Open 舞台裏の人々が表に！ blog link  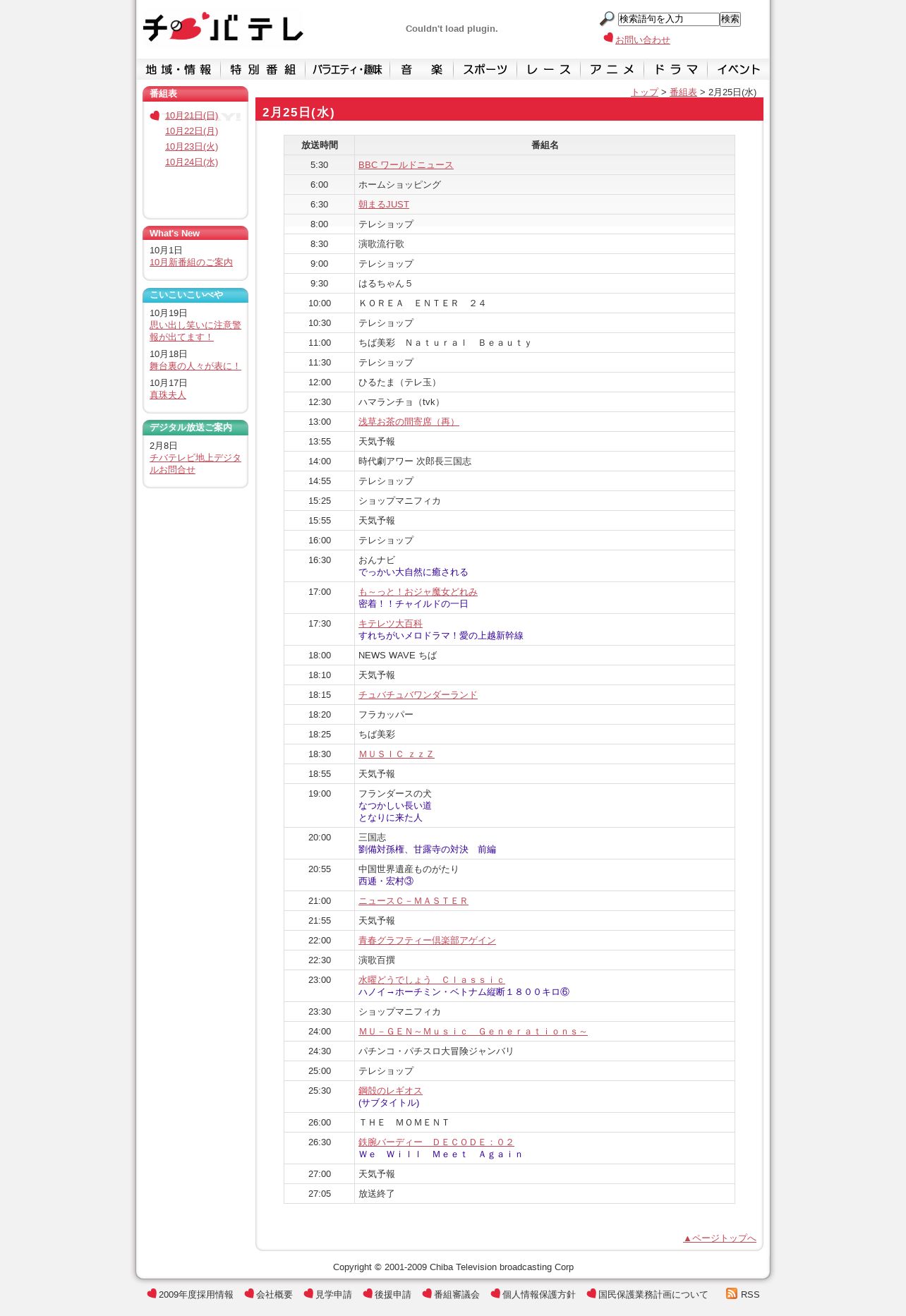pyautogui.click(x=195, y=366)
